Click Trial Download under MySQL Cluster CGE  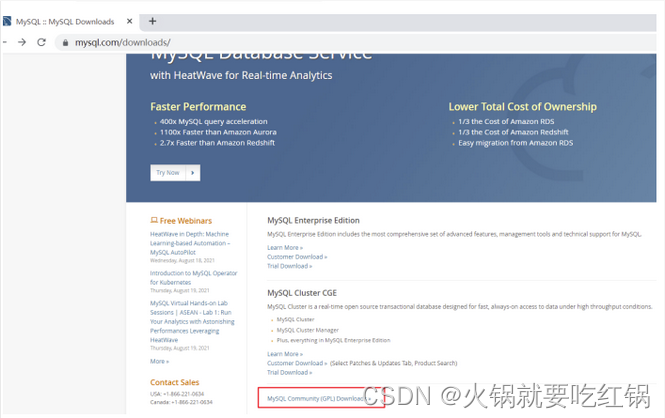point(289,372)
